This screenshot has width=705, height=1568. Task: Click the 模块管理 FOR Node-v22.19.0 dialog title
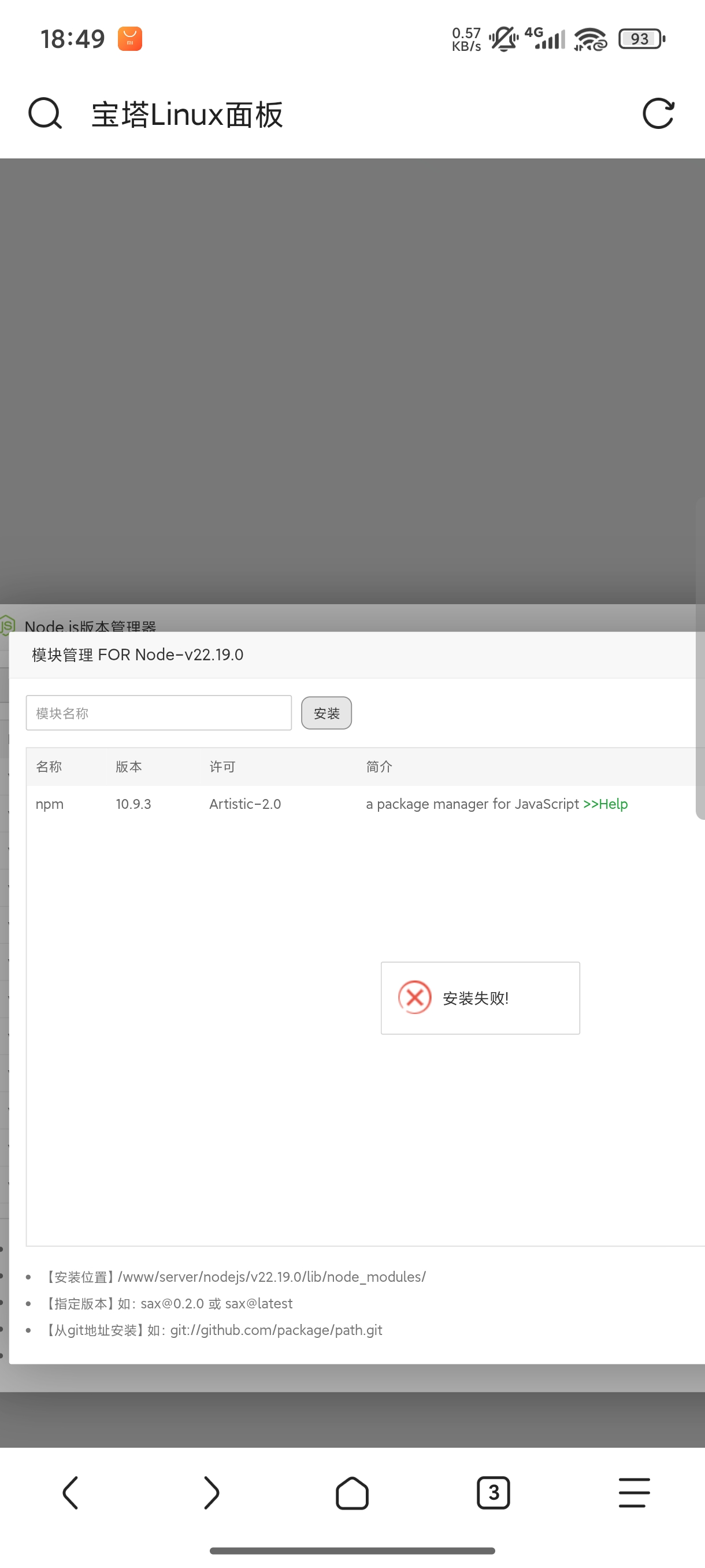[138, 655]
